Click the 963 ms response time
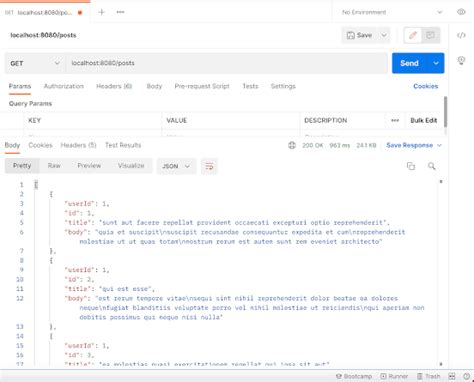 tap(339, 145)
